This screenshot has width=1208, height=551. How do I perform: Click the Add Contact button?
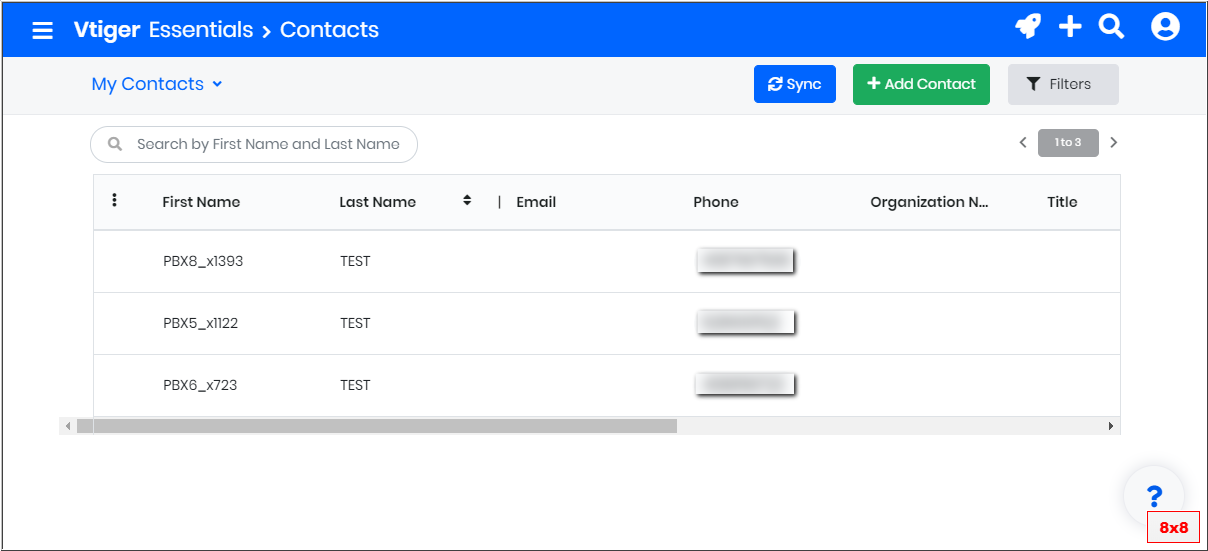921,84
